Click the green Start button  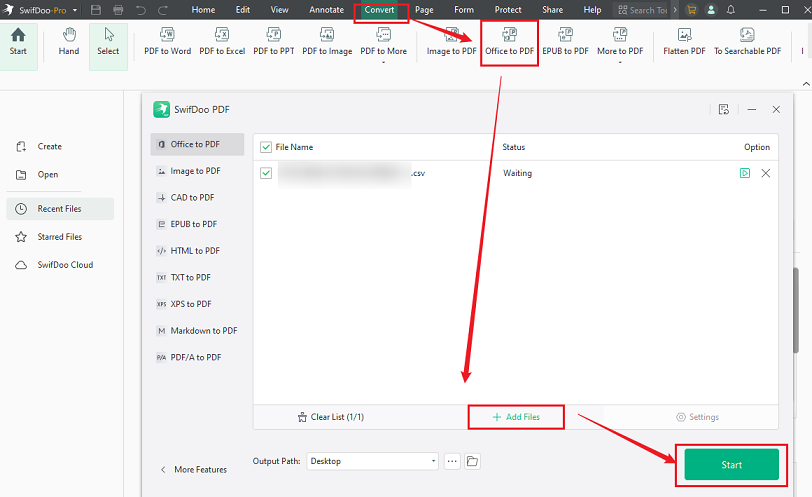tap(731, 464)
